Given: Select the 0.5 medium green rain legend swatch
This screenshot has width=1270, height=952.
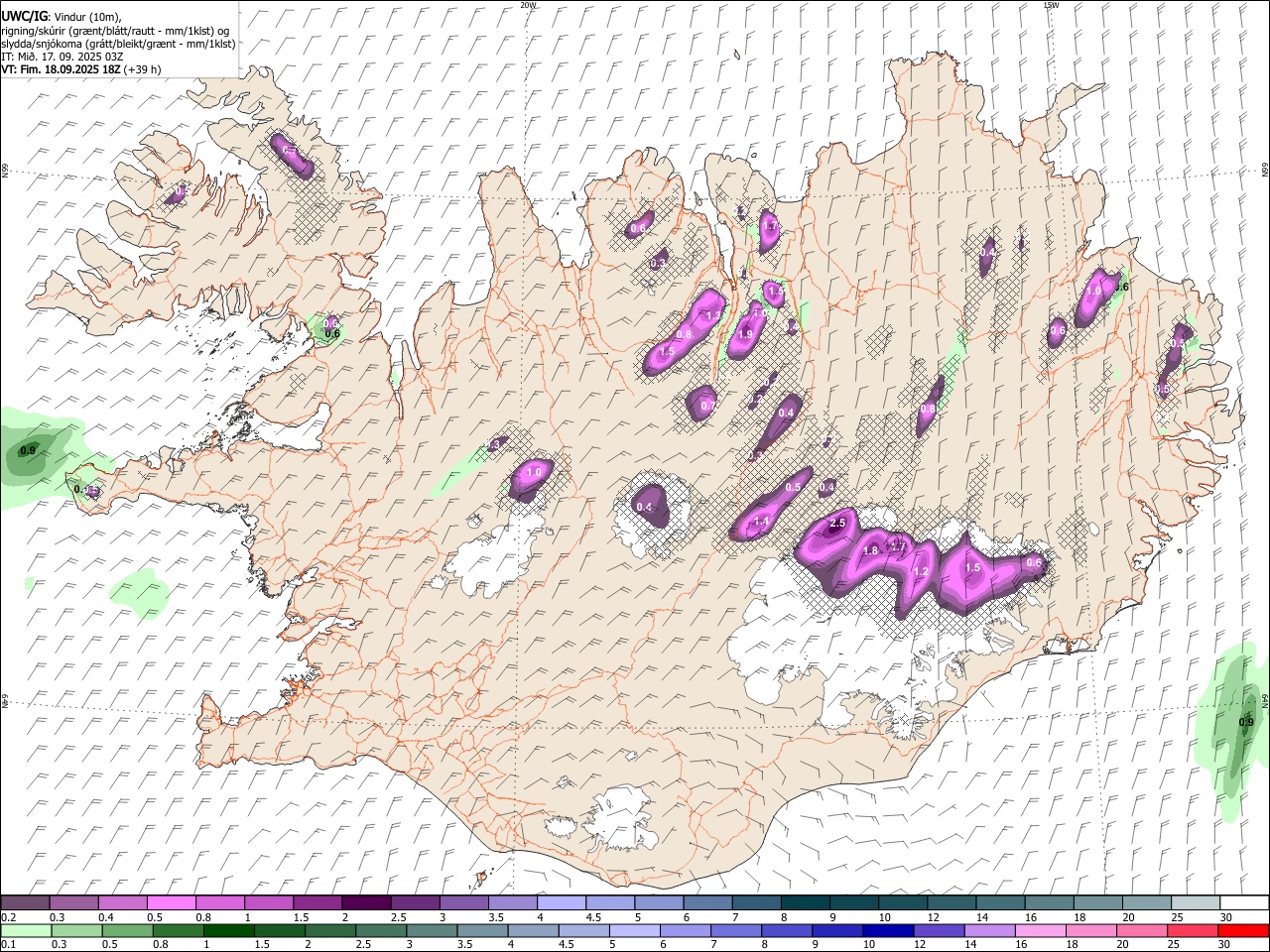Looking at the screenshot, I should tap(127, 930).
